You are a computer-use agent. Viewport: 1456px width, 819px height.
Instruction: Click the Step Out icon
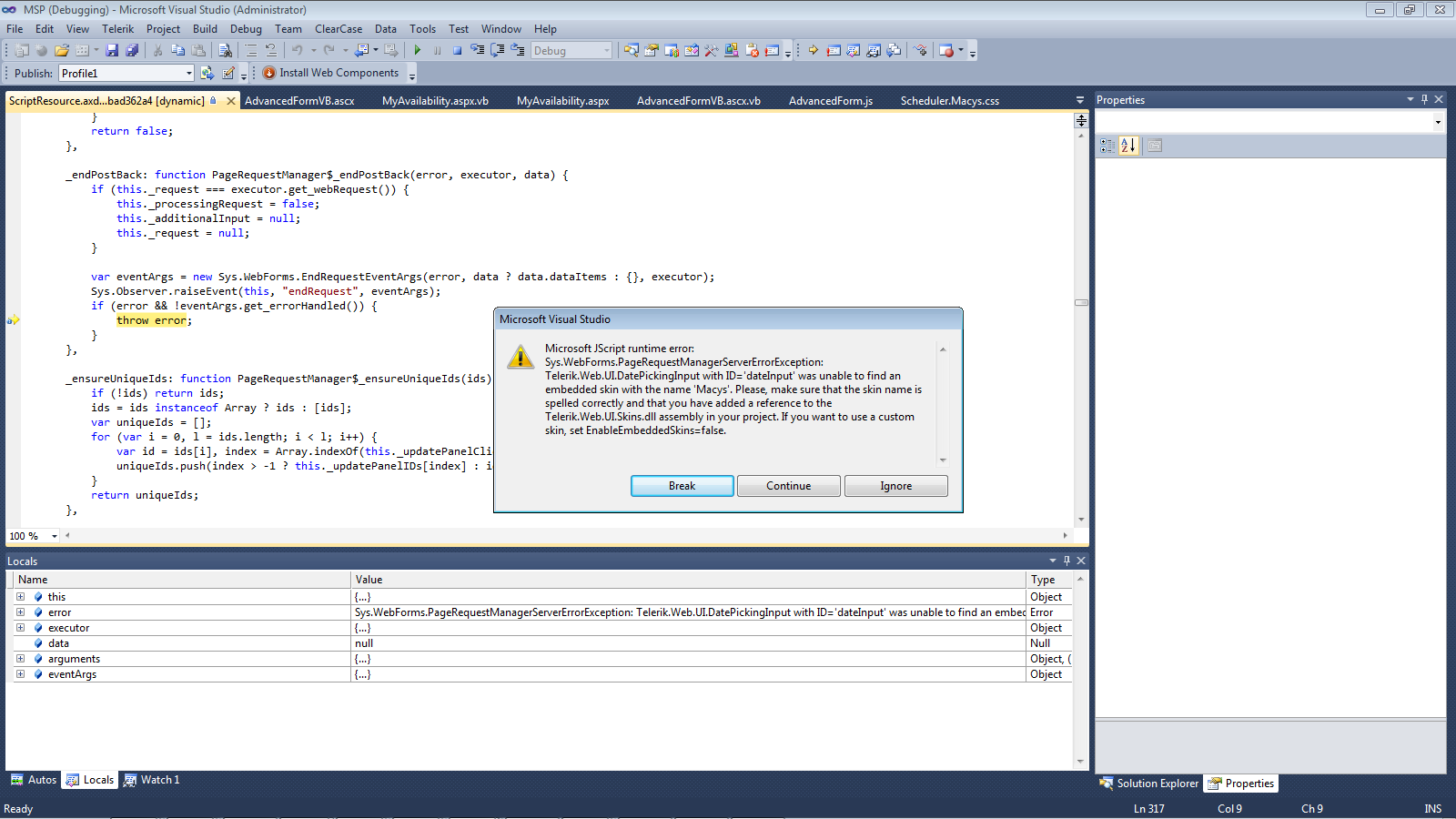[x=518, y=51]
